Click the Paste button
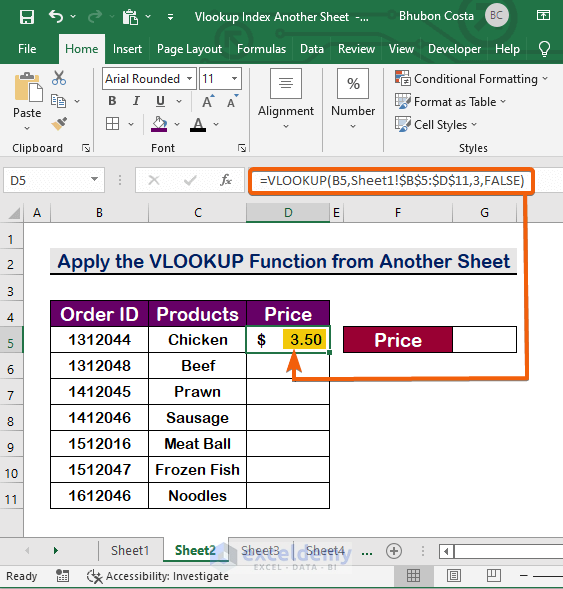Viewport: 563px width, 589px height. [x=27, y=101]
